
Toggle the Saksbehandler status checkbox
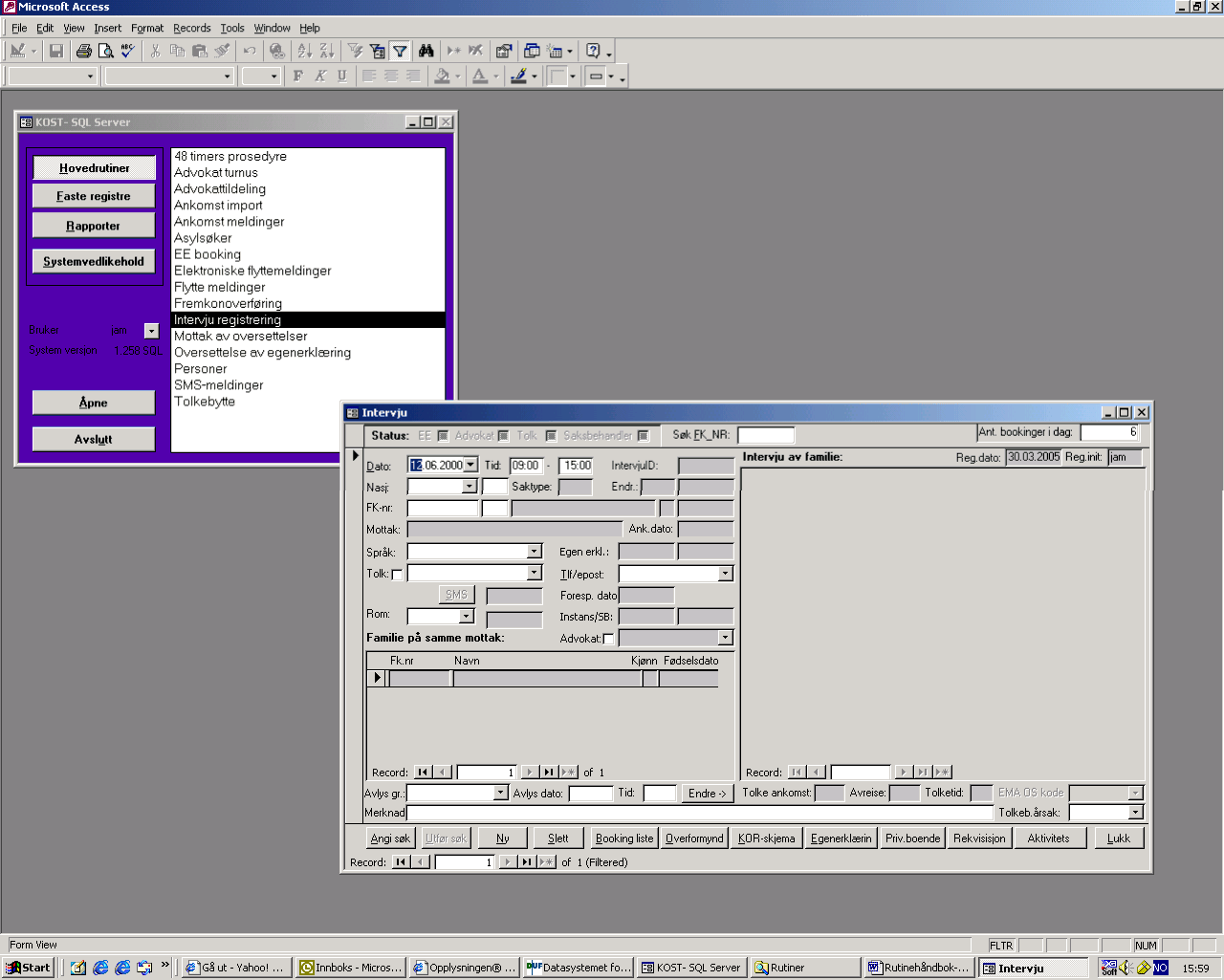pyautogui.click(x=644, y=436)
